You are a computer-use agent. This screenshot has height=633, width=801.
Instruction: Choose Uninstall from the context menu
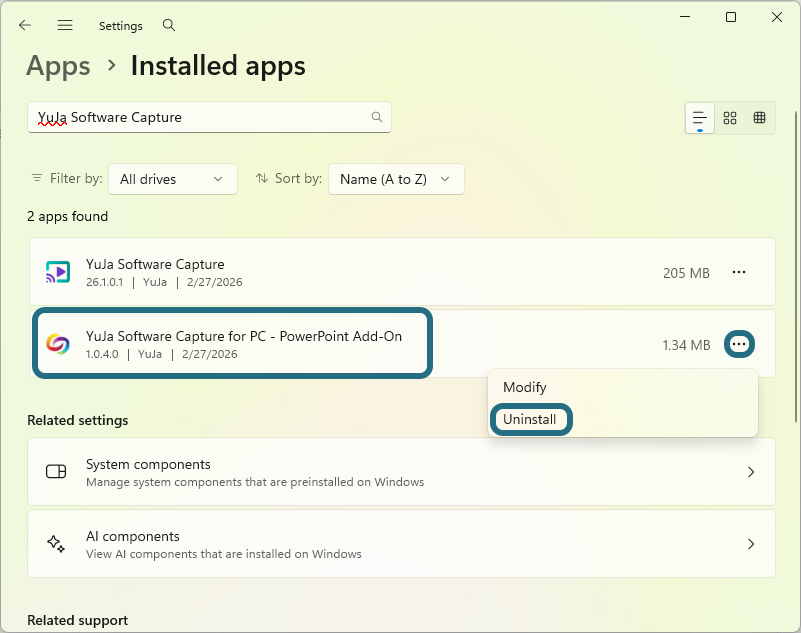[x=529, y=419]
